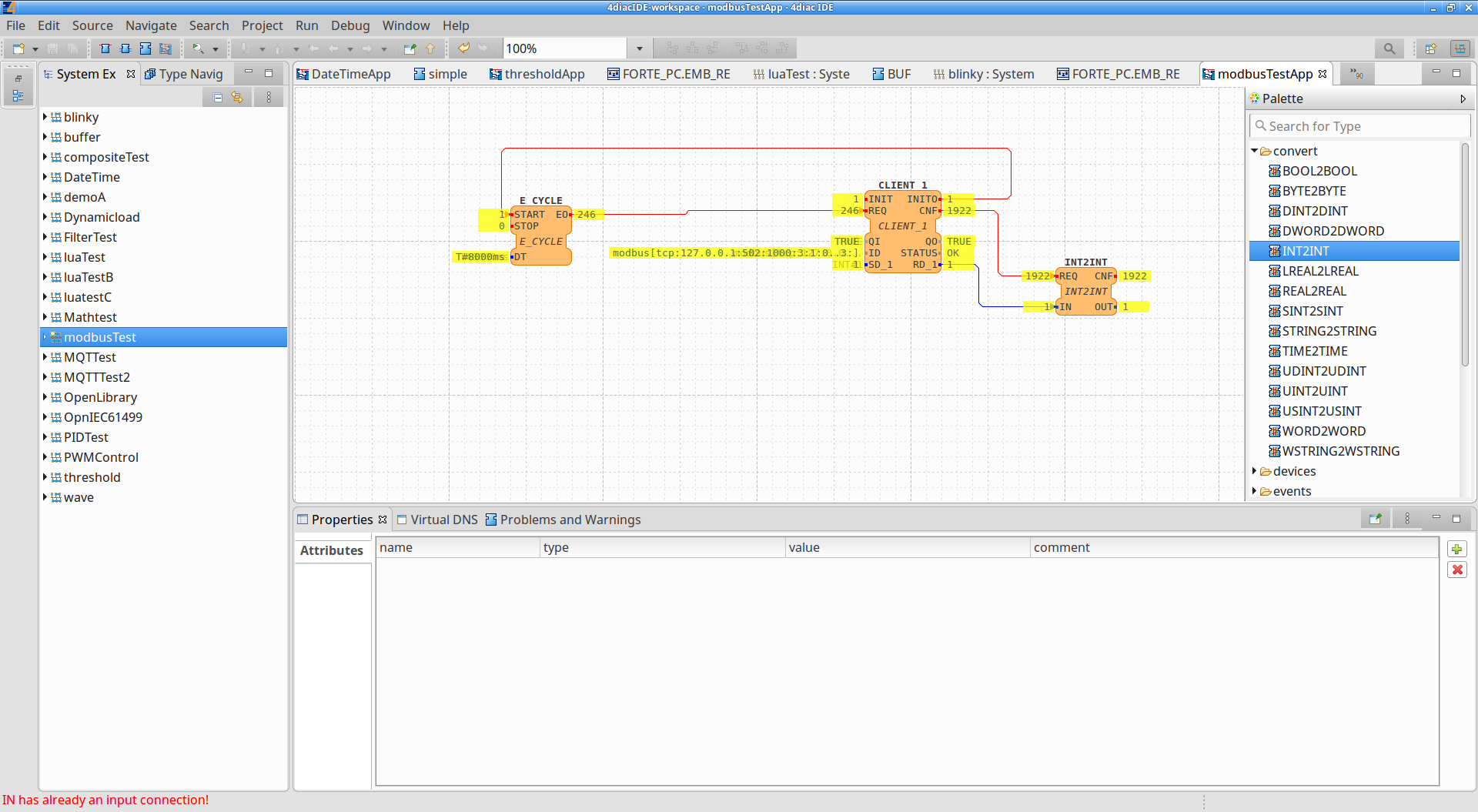This screenshot has height=812, width=1478.
Task: Select WSTRING2WSTRING in the palette
Action: tap(1340, 451)
